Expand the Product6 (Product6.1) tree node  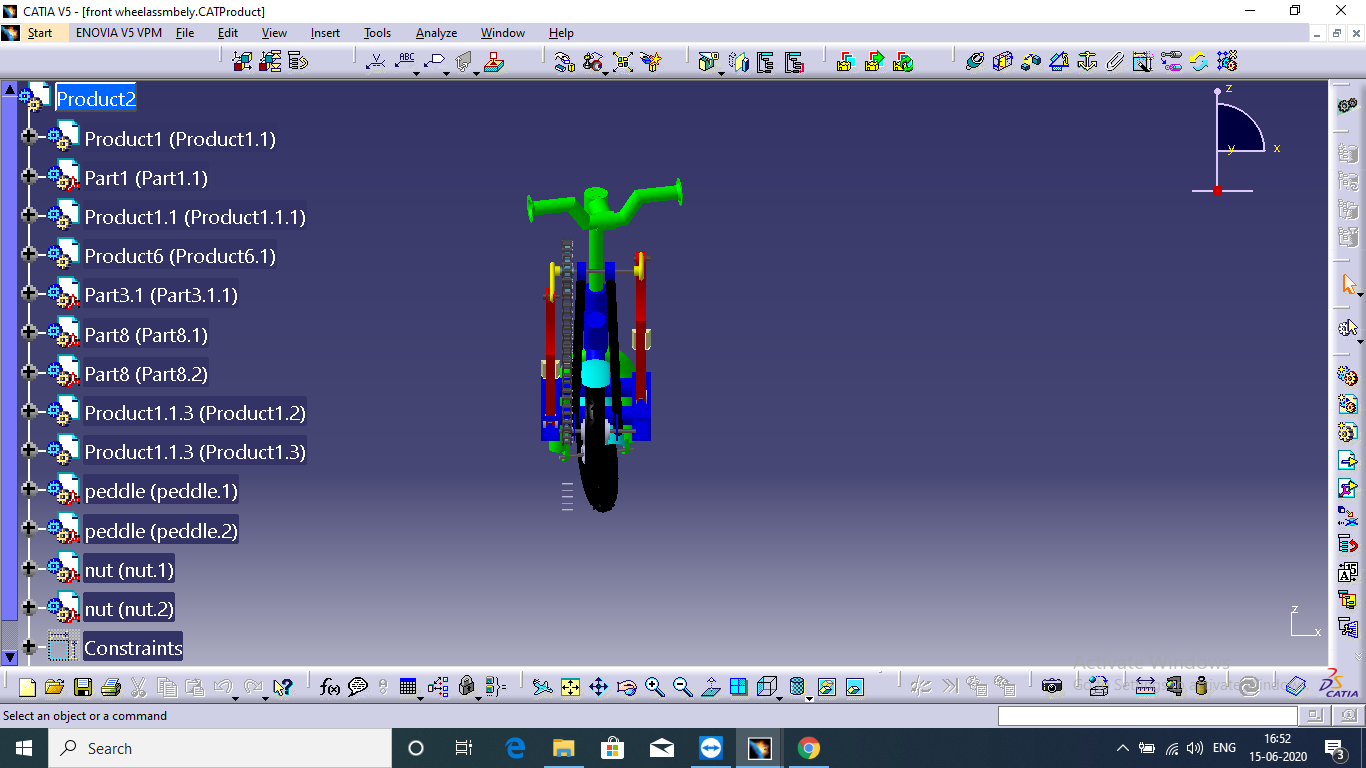[x=28, y=256]
